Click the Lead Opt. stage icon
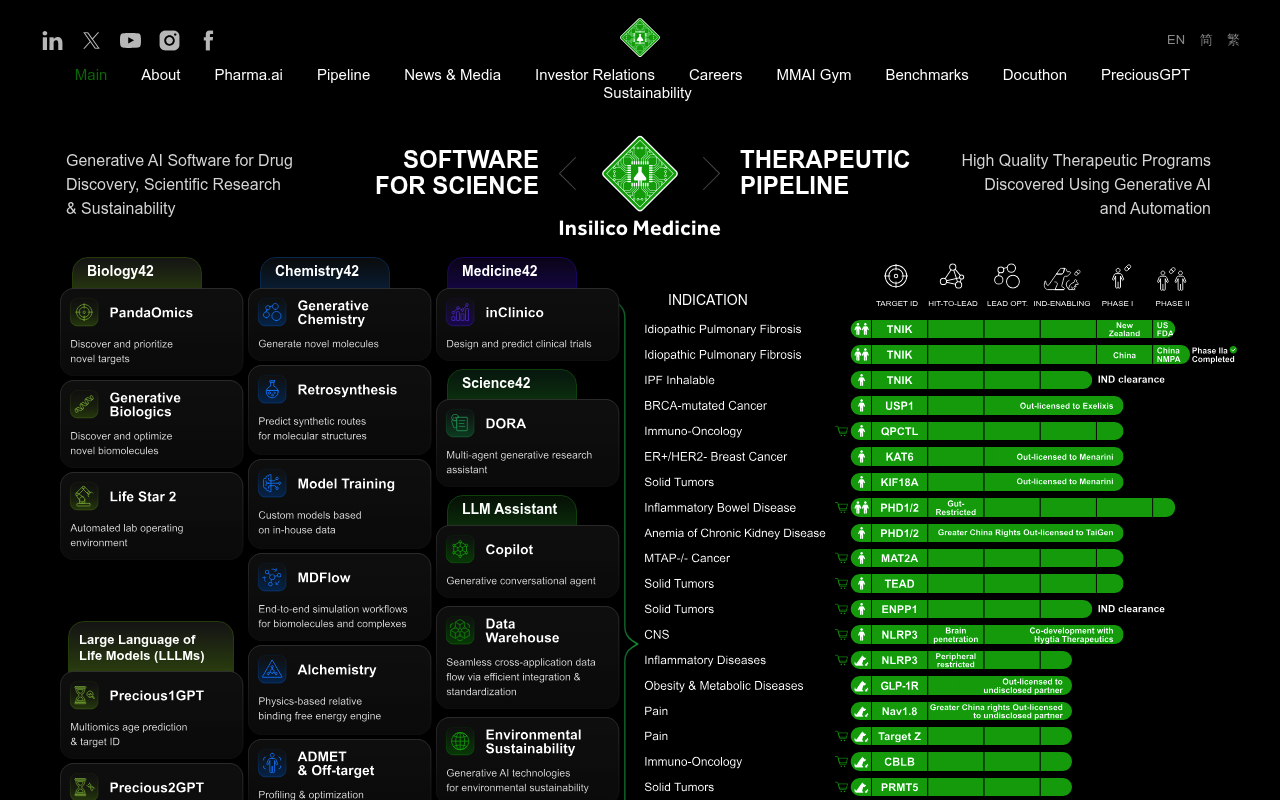 [1007, 276]
